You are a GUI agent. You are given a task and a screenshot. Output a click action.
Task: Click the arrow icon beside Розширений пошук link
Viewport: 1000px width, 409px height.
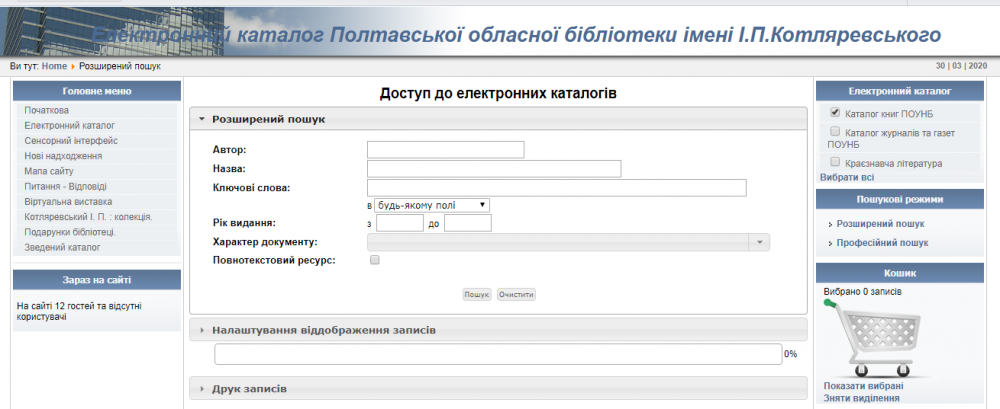coord(830,224)
